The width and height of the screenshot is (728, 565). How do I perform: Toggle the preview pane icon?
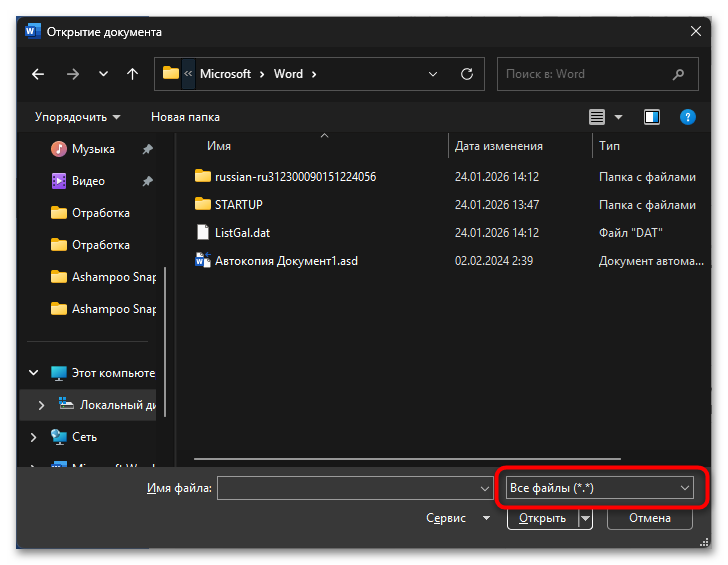coord(652,117)
